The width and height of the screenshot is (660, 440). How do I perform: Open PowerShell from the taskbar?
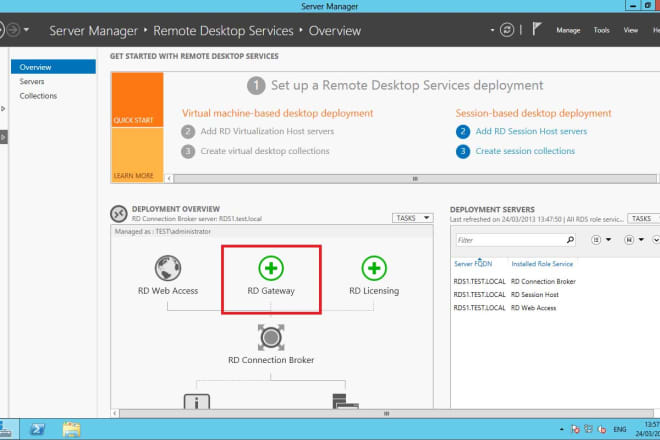(37, 429)
